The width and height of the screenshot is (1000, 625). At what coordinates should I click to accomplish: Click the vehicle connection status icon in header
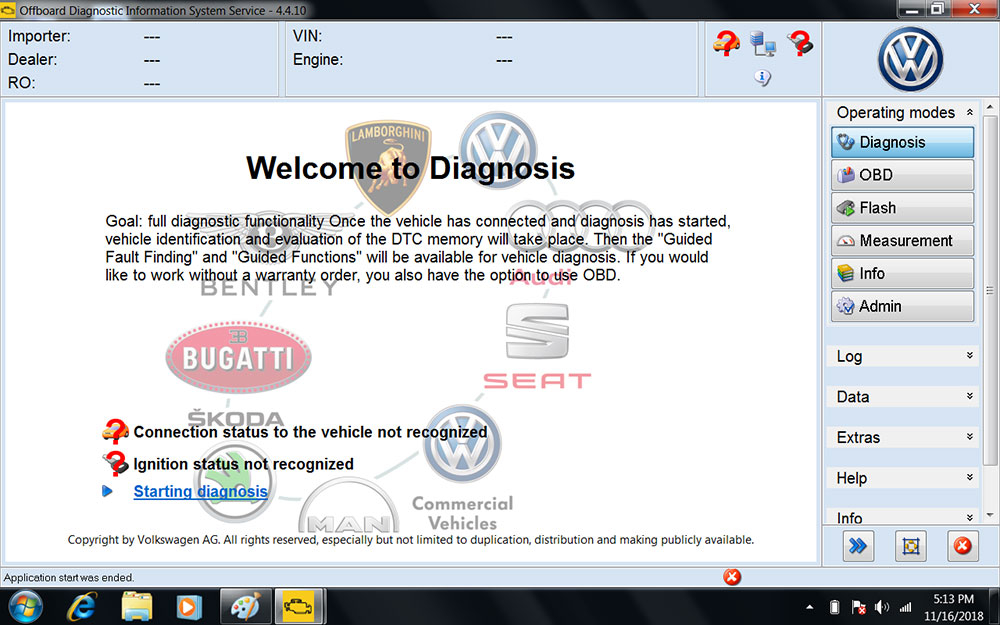[726, 43]
